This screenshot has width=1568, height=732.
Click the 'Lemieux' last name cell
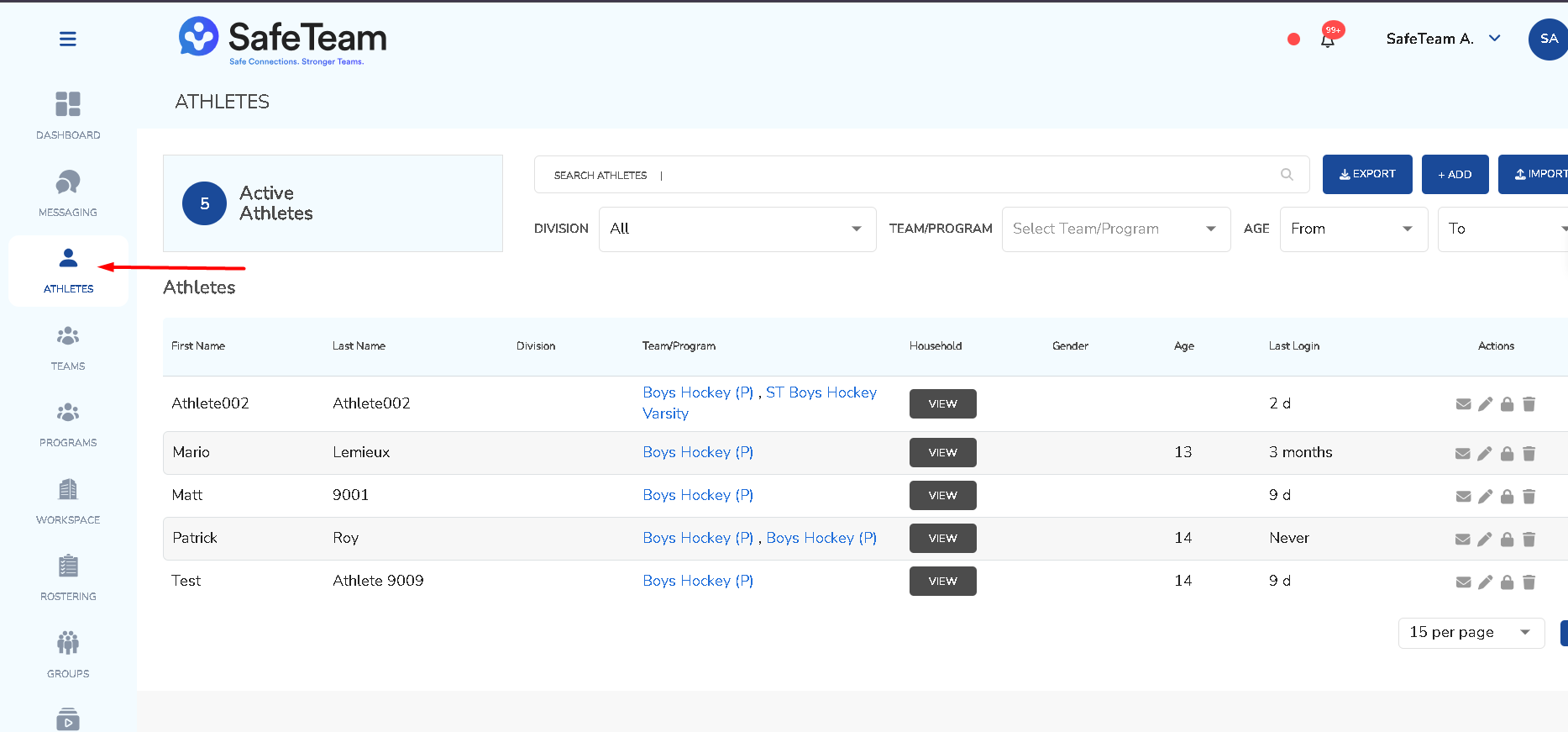361,452
